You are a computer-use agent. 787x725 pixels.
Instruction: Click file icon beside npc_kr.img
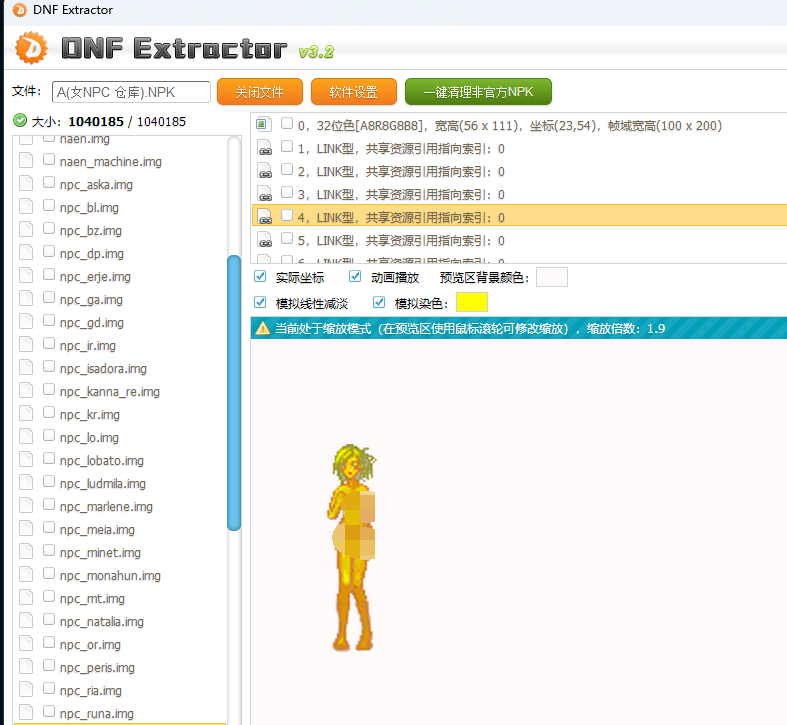coord(26,414)
